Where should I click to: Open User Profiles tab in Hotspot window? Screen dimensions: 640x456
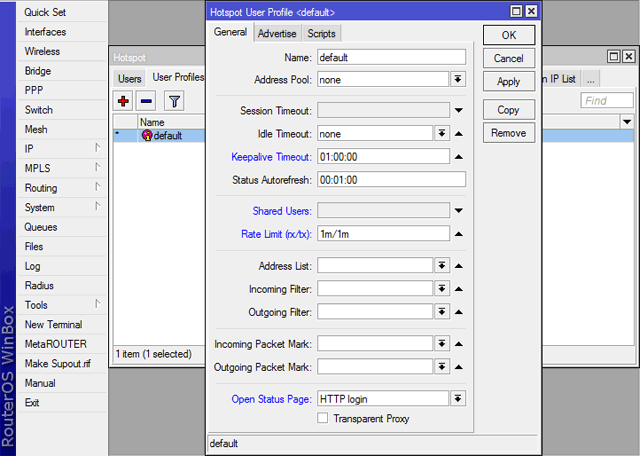click(x=178, y=77)
